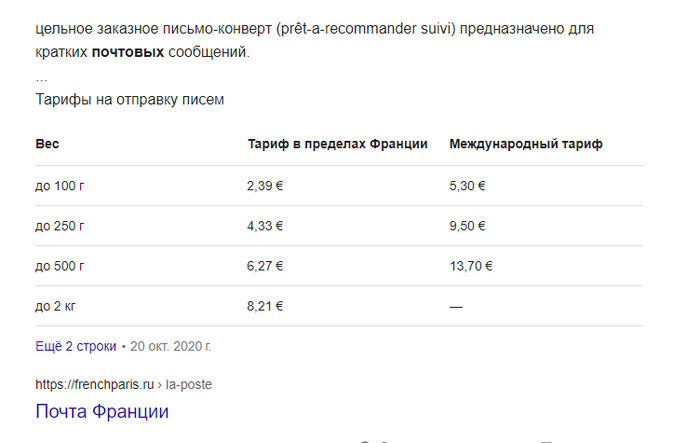700x443 pixels.
Task: Click the "Тарифы на отправку писем" caption
Action: 130,100
